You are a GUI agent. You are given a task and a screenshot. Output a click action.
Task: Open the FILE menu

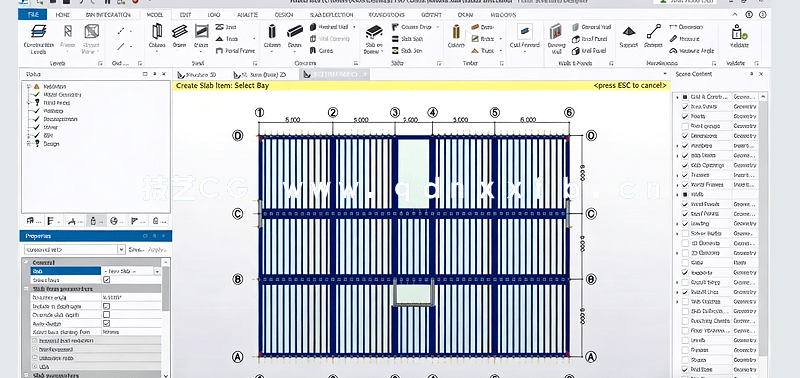pos(33,15)
